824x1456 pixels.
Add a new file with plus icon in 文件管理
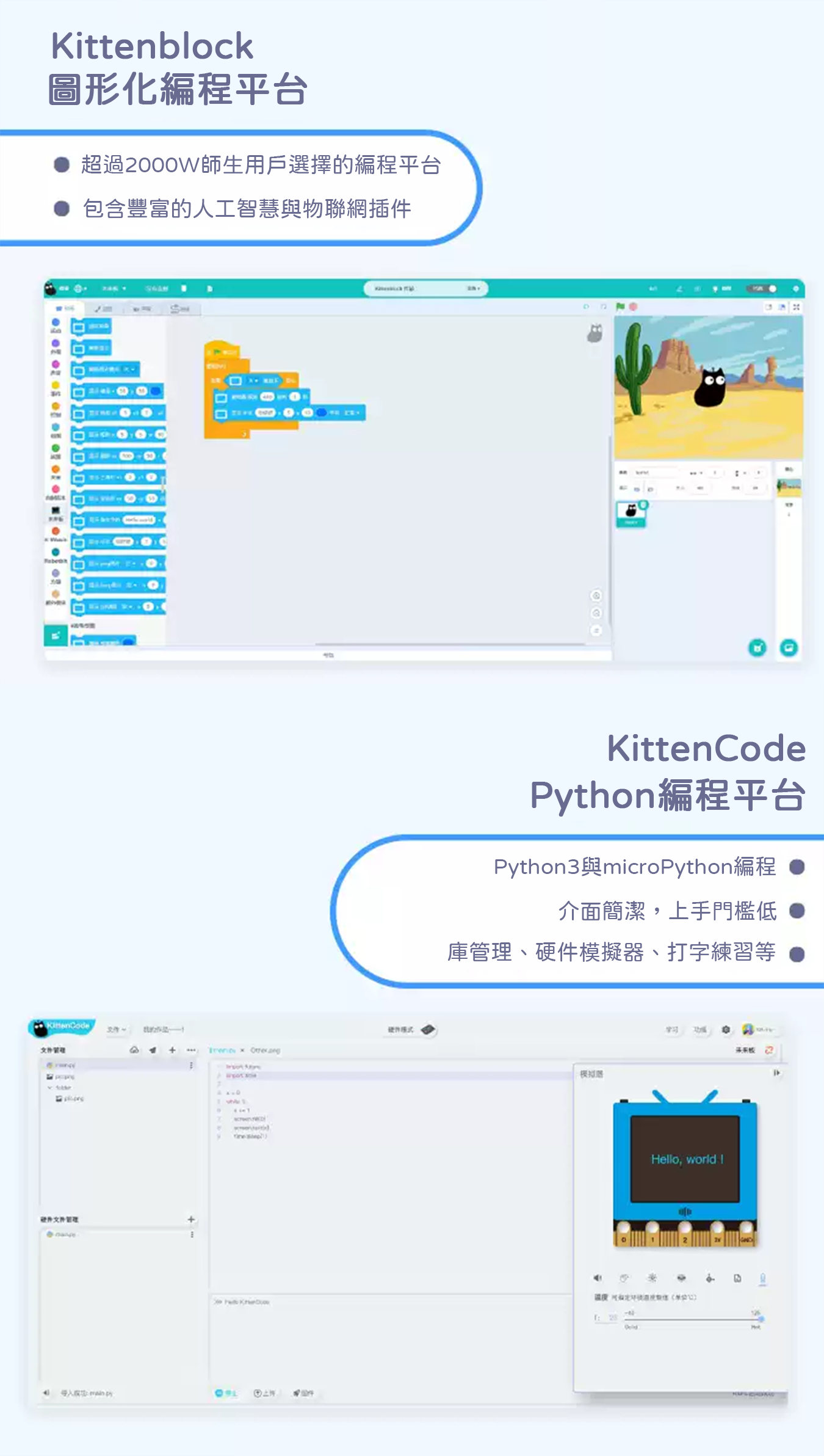(172, 1050)
